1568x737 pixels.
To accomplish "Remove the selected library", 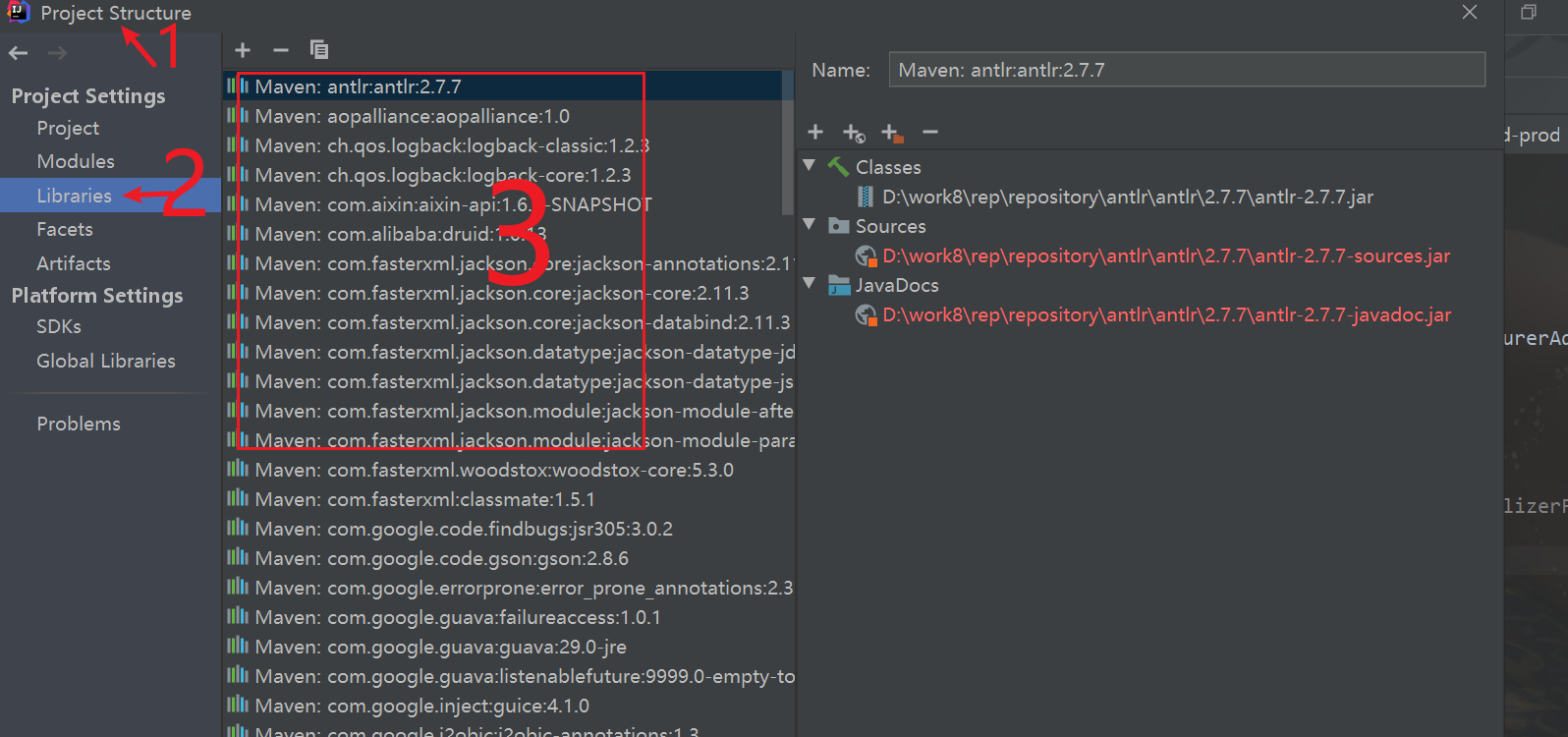I will coord(281,50).
